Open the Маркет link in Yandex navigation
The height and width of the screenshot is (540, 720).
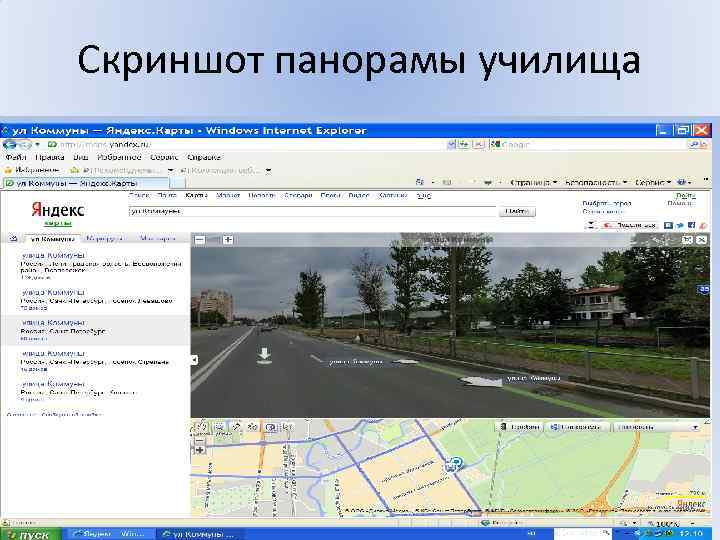pos(228,196)
